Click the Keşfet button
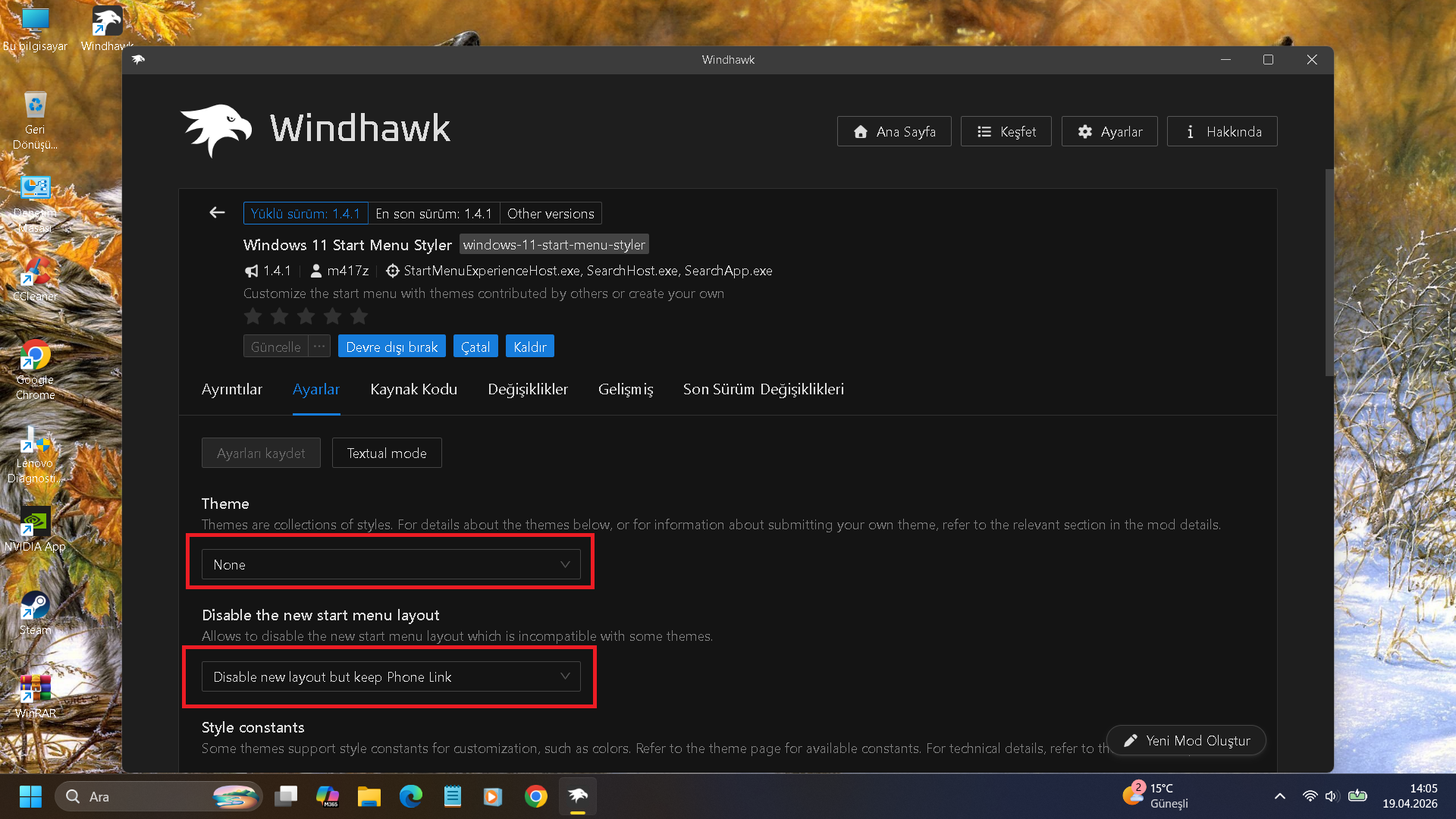1456x819 pixels. tap(1006, 131)
